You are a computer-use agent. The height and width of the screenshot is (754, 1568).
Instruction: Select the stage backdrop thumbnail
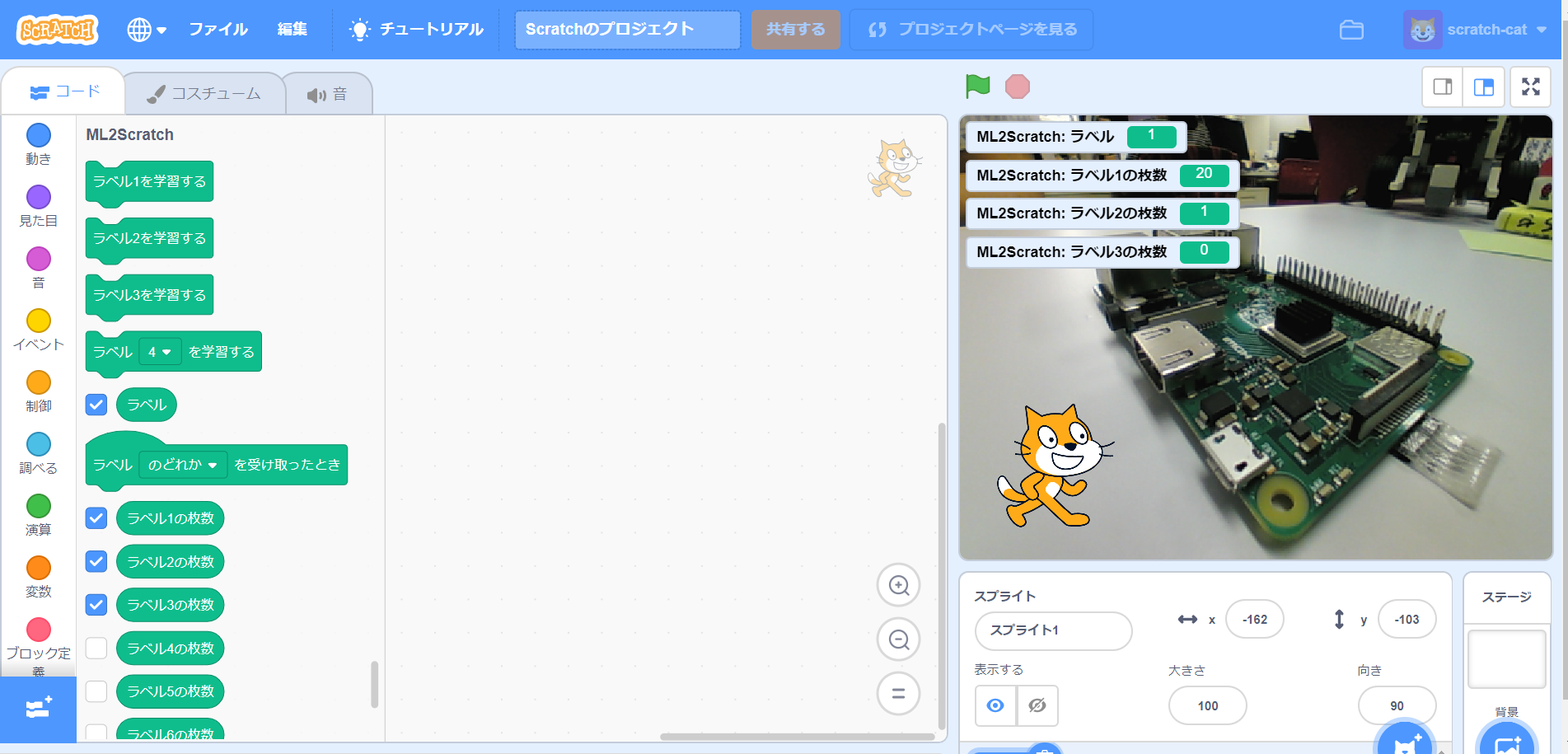[x=1506, y=658]
